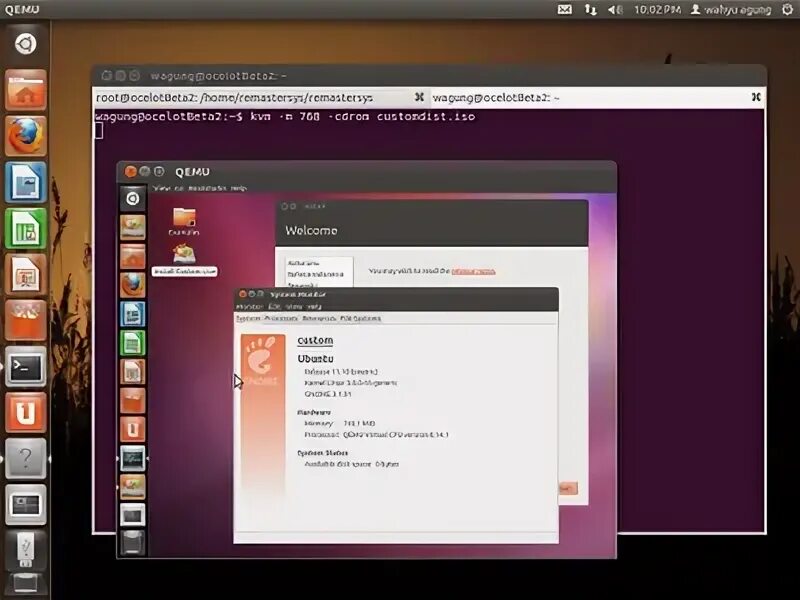
Task: Click the Available disk space line
Action: pyautogui.click(x=352, y=464)
